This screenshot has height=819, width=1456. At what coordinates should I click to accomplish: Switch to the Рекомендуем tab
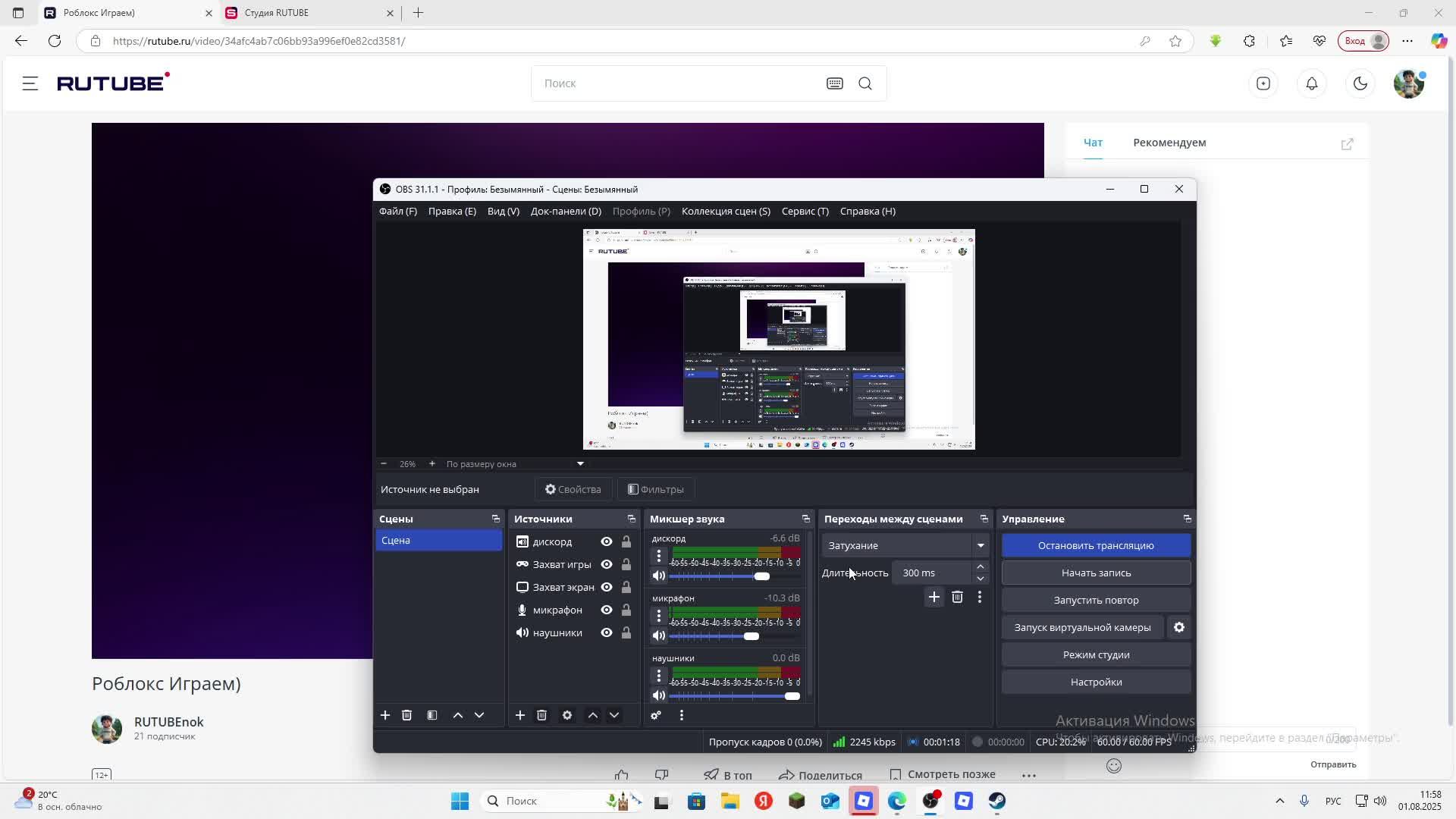pos(1169,143)
